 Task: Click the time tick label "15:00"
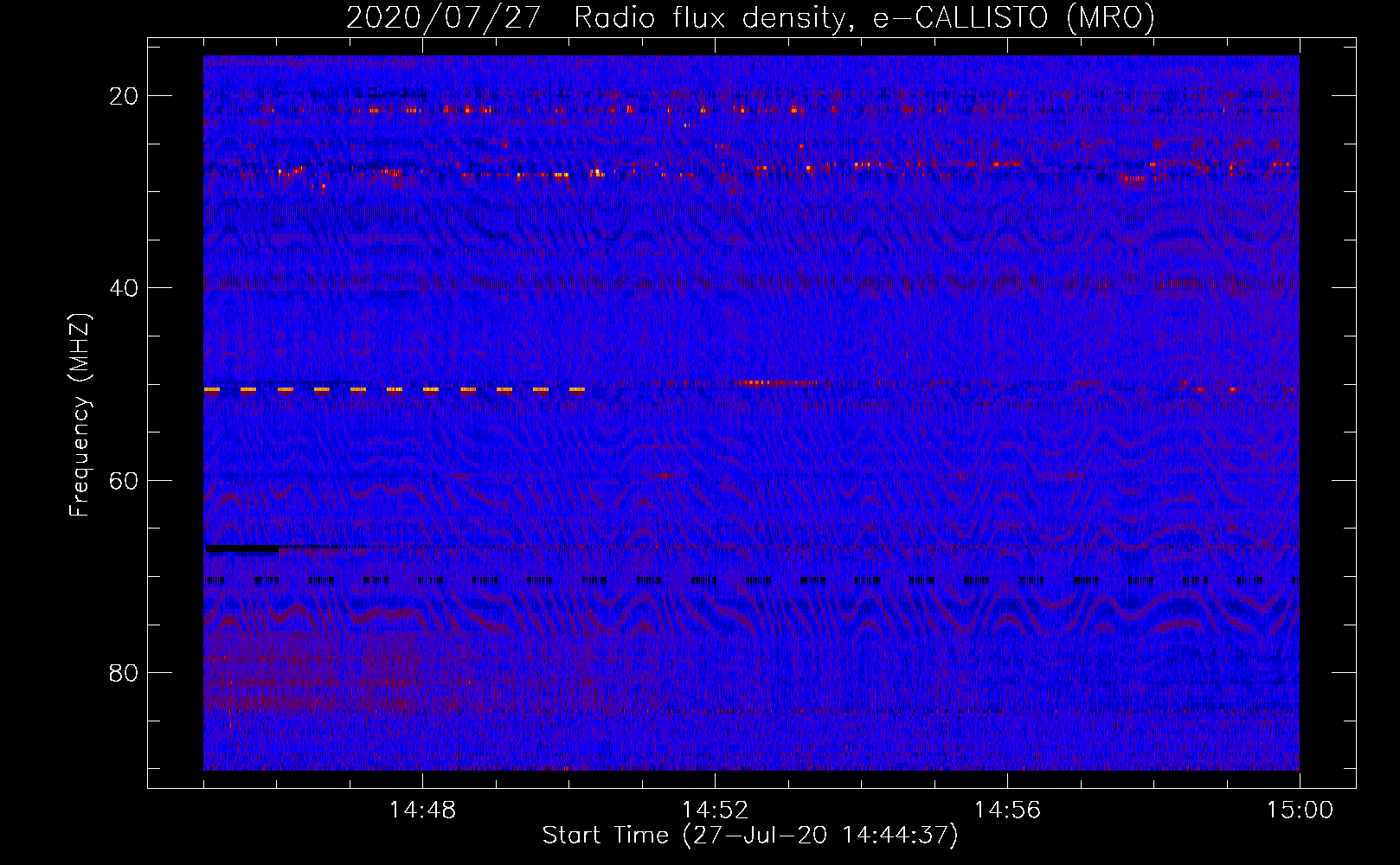click(1300, 810)
